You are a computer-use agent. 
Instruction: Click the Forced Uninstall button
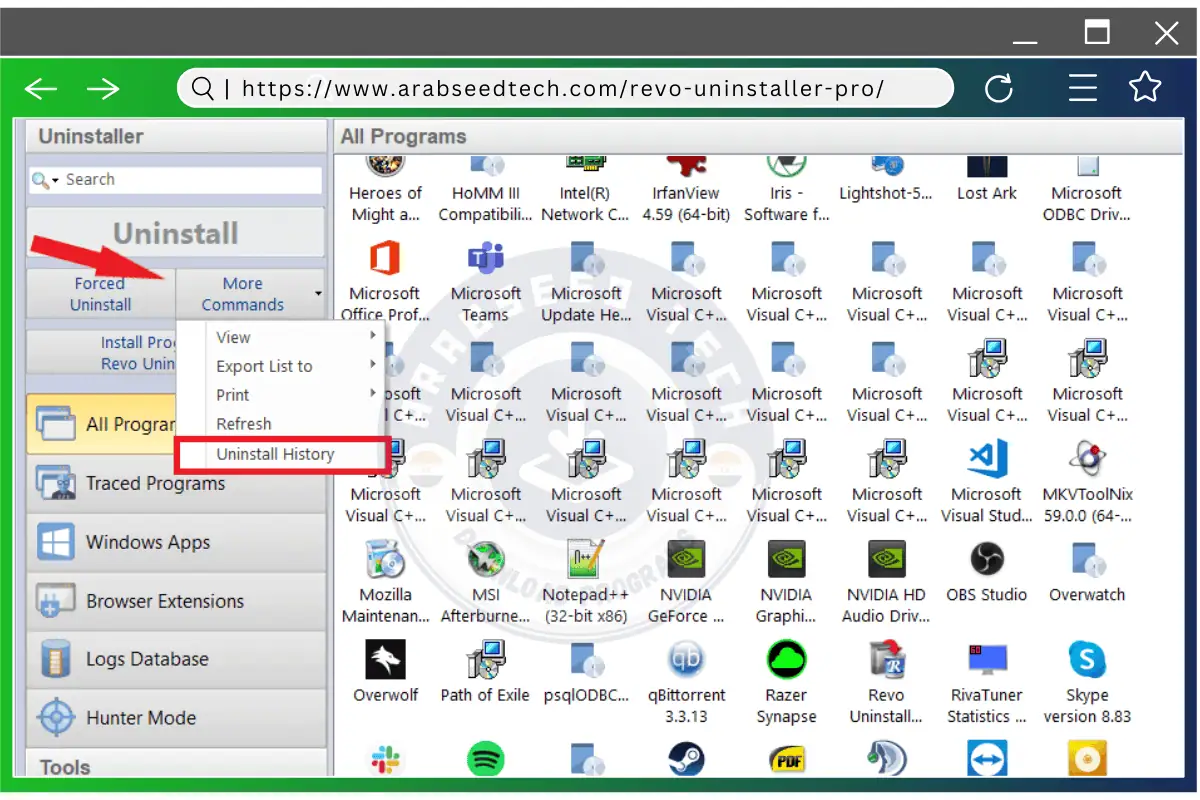tap(99, 292)
